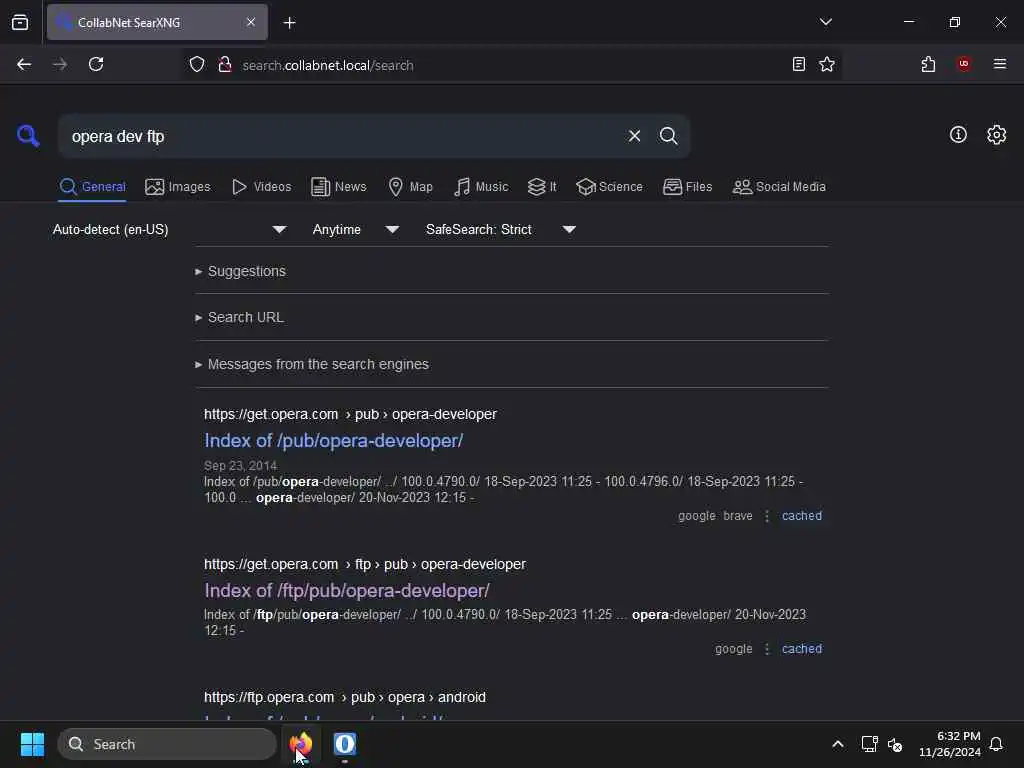Switch to the Images category tab
Screen dimensions: 1024x768
(178, 187)
